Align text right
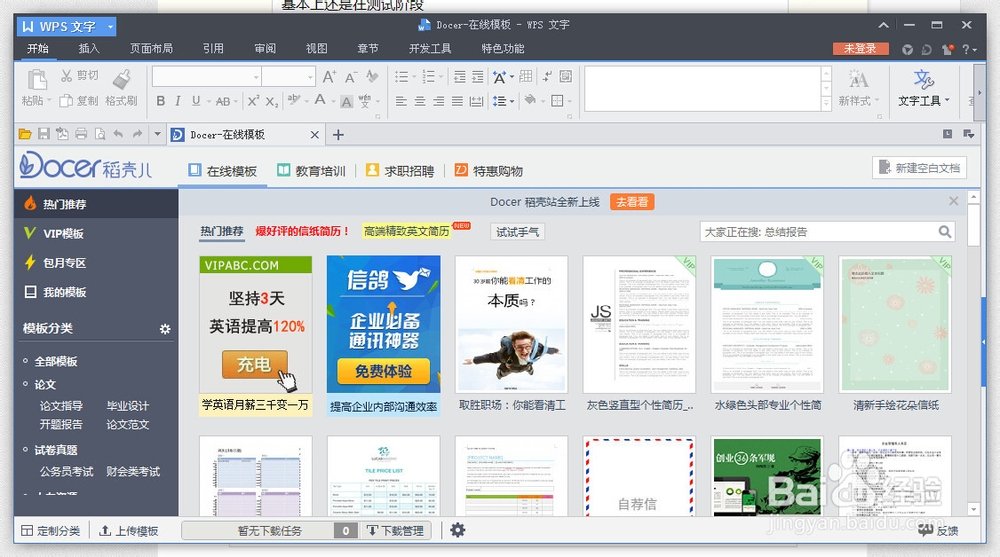1000x557 pixels. click(x=439, y=101)
